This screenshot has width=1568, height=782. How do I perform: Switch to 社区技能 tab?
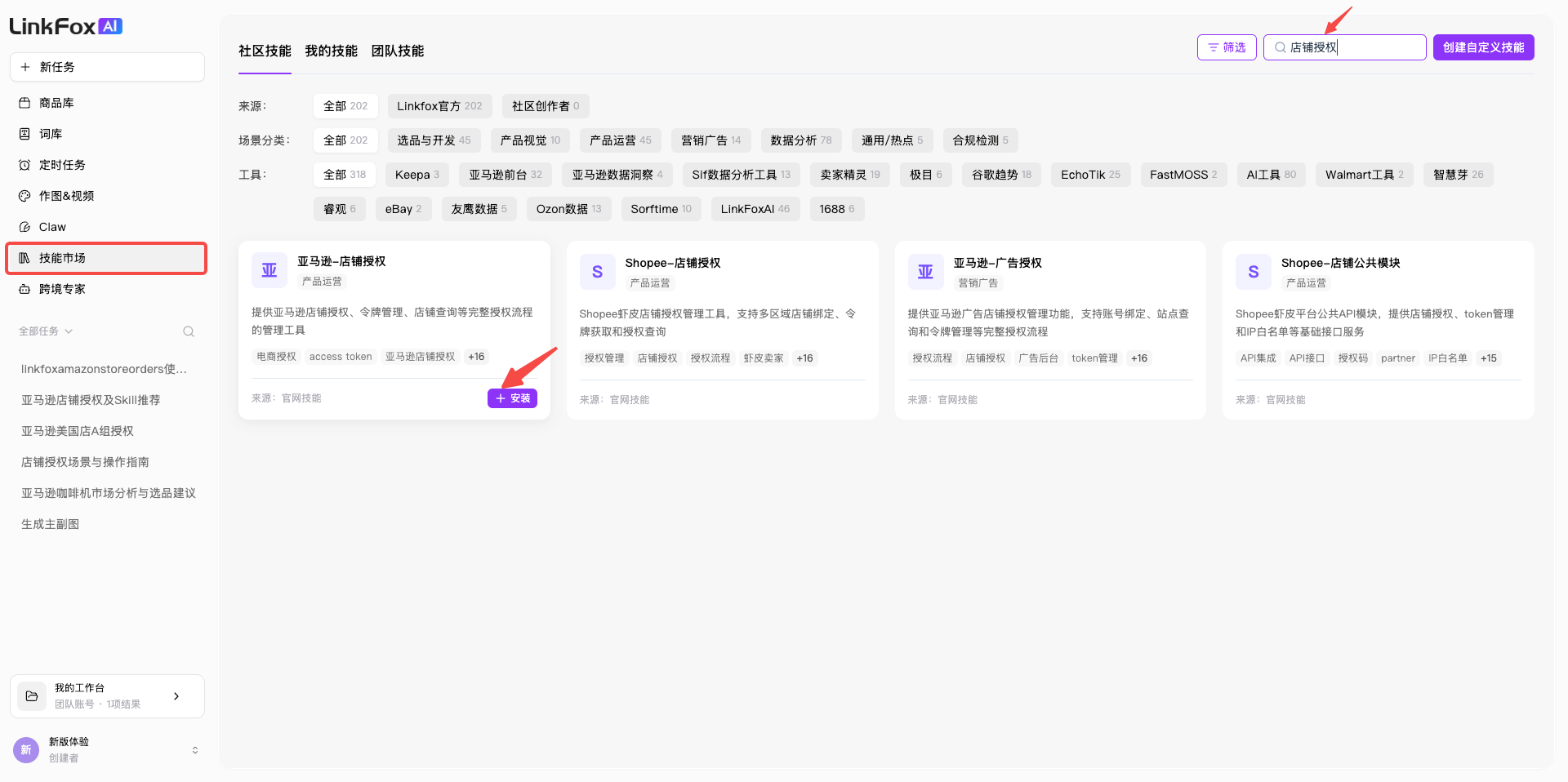click(265, 51)
